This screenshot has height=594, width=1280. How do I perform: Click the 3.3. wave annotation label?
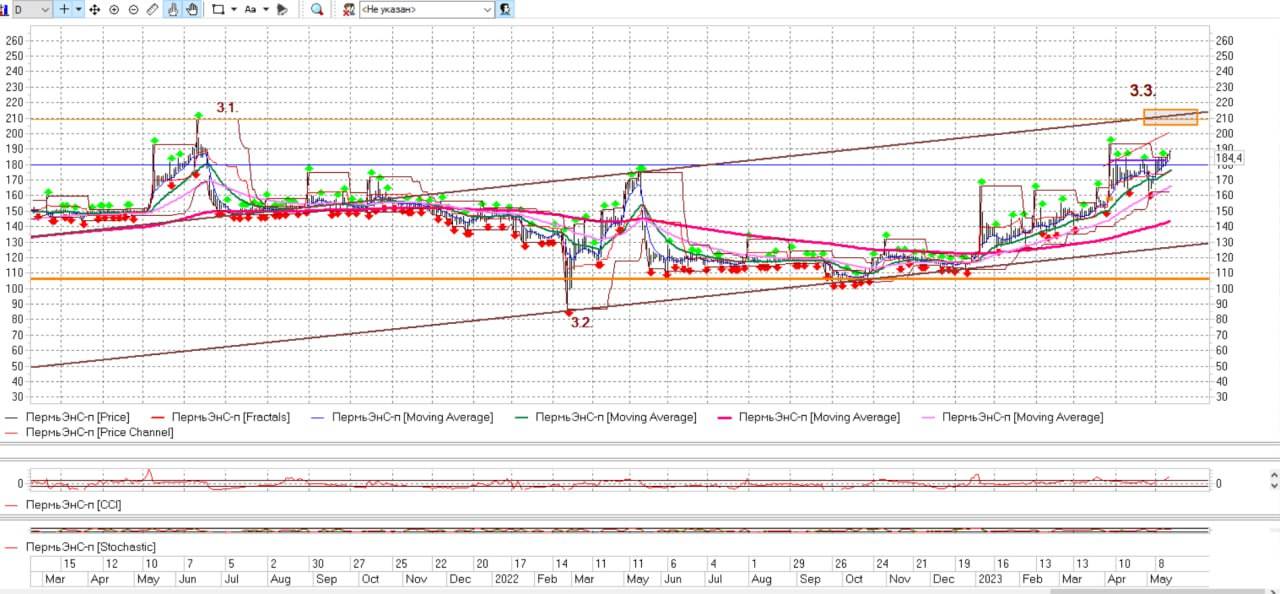click(x=1143, y=91)
